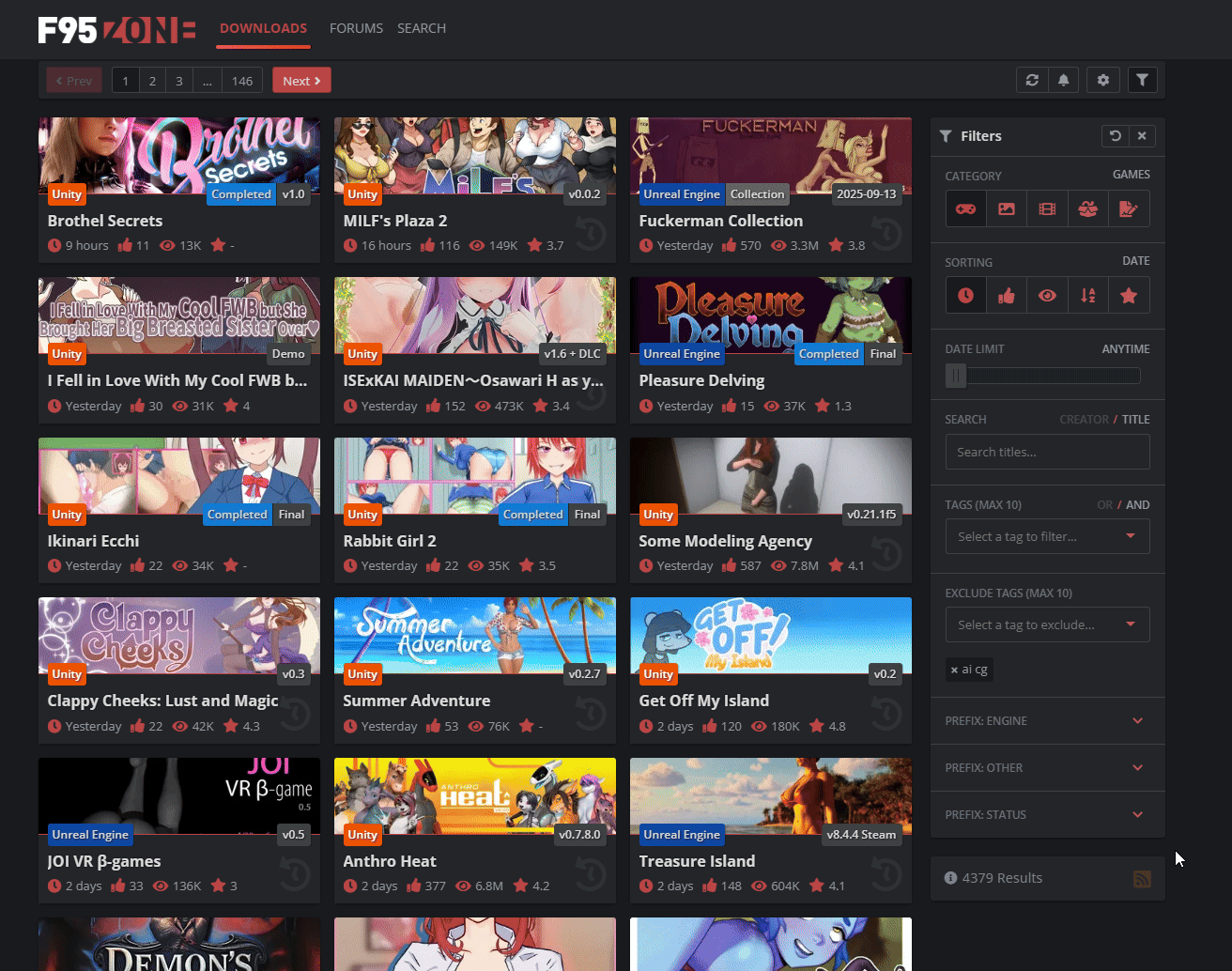Image resolution: width=1232 pixels, height=971 pixels.
Task: Open notifications via the bell icon
Action: (x=1064, y=80)
